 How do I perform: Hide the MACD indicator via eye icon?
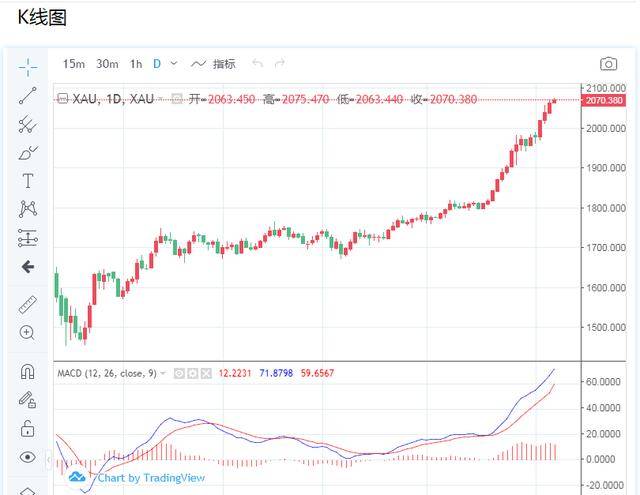pyautogui.click(x=179, y=373)
